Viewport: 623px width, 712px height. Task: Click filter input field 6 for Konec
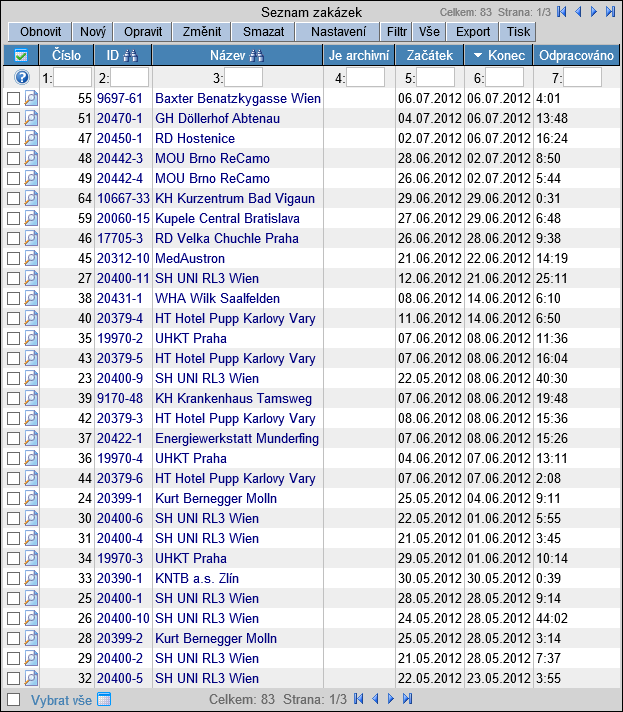pyautogui.click(x=504, y=78)
